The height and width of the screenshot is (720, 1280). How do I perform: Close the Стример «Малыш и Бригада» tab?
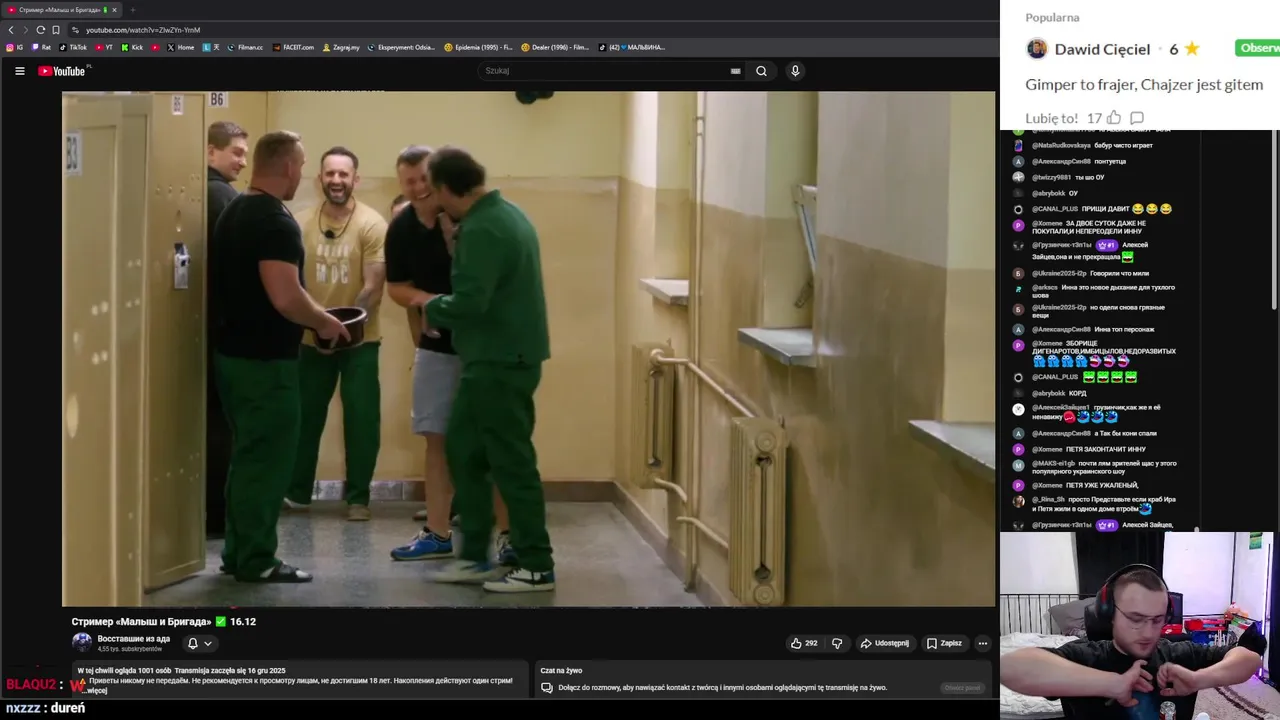114,10
